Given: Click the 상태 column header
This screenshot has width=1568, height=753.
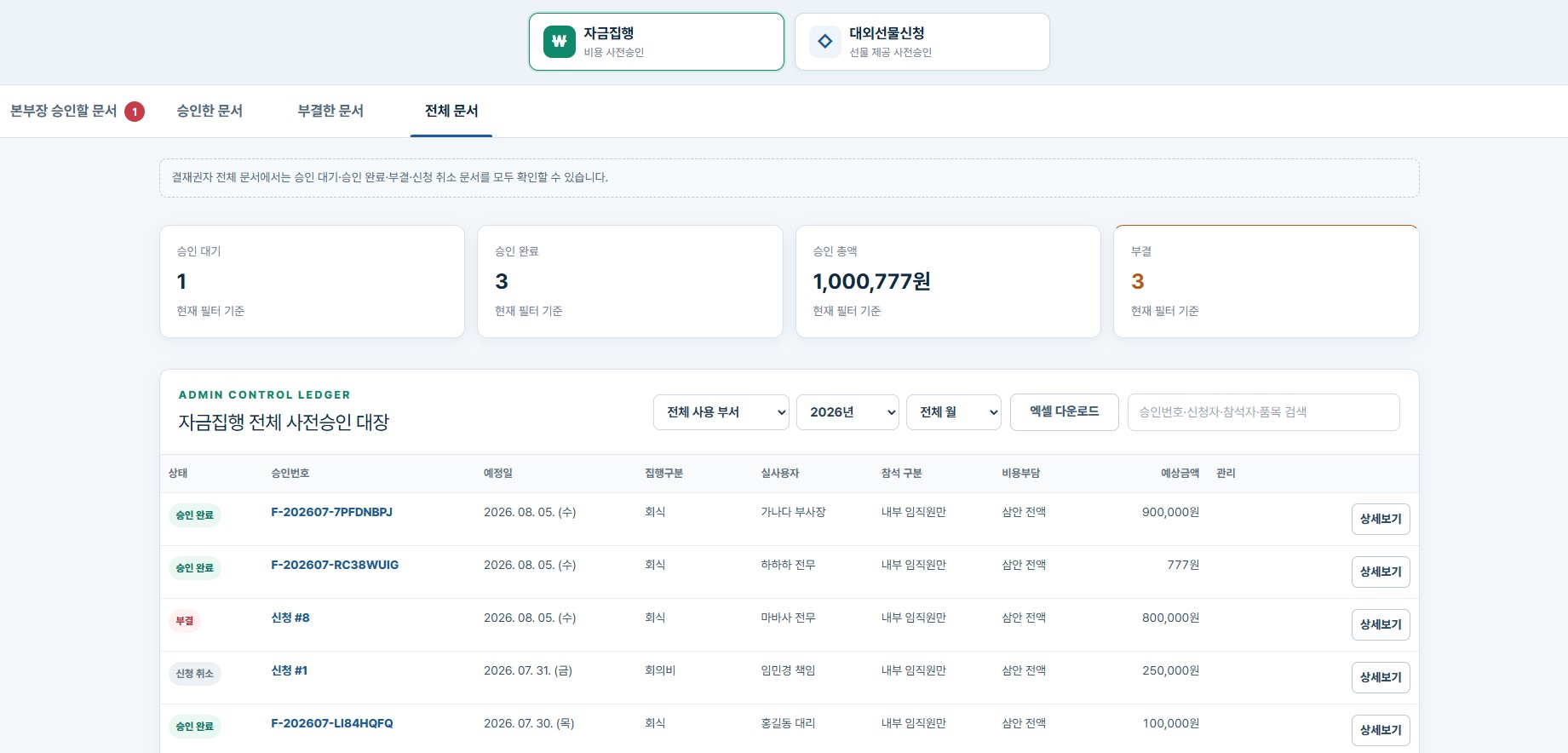Looking at the screenshot, I should (178, 473).
